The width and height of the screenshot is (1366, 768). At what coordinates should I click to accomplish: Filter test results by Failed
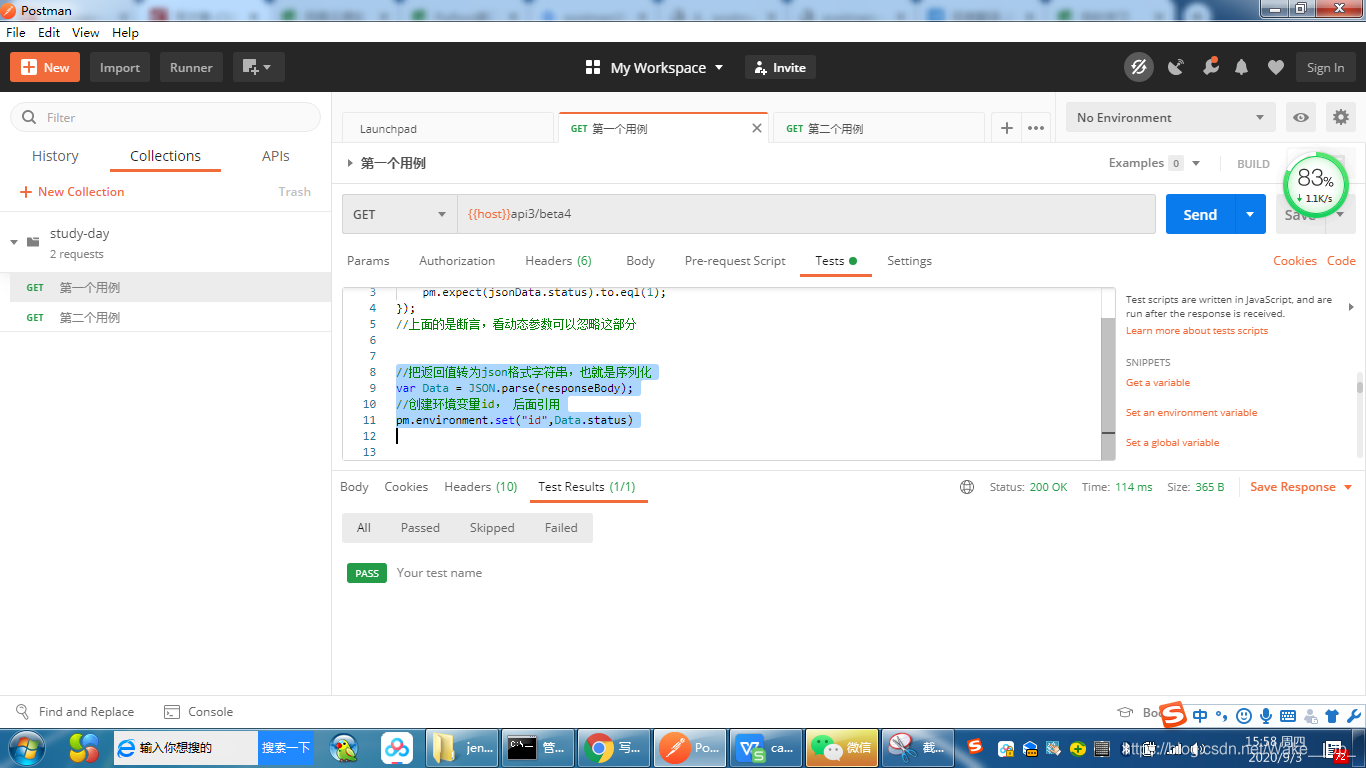coord(561,528)
